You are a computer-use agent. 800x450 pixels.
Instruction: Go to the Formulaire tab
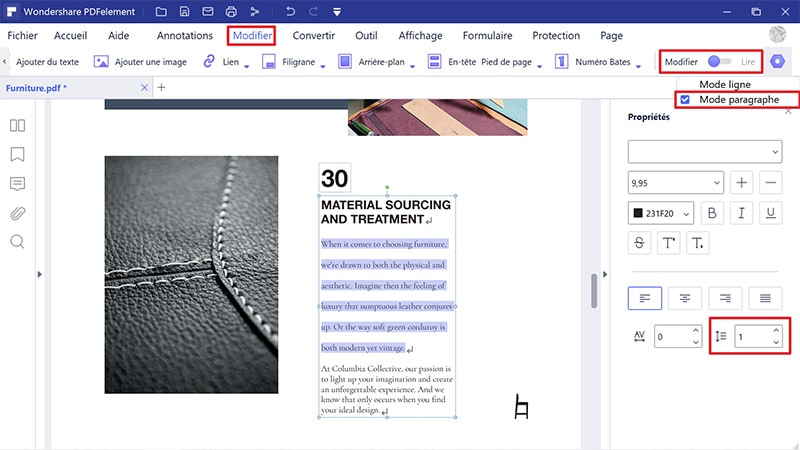(x=487, y=35)
